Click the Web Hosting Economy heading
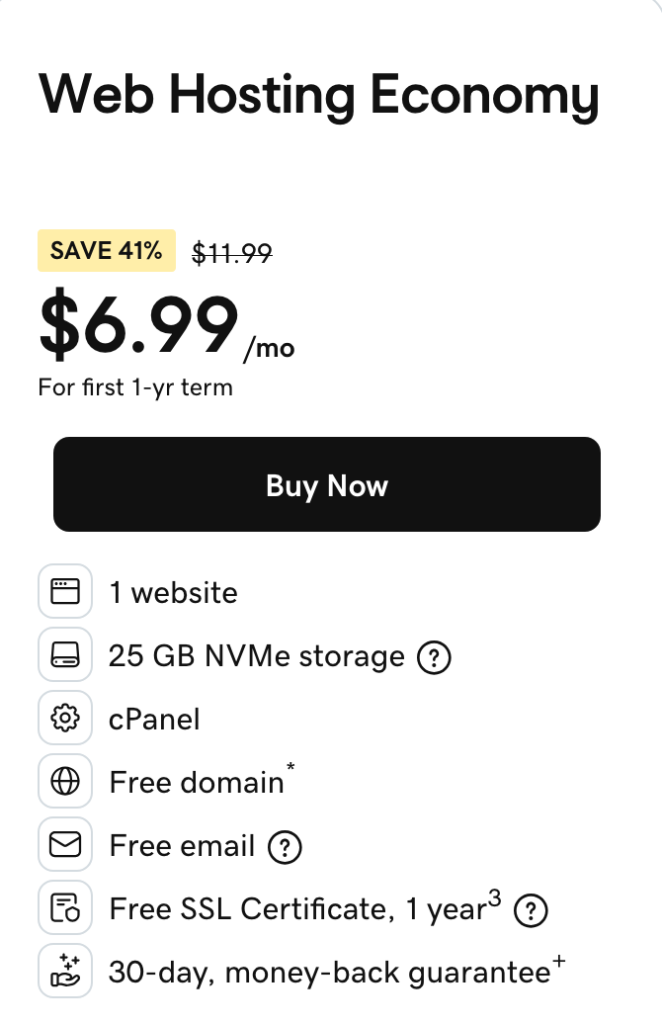The image size is (662, 1024). pyautogui.click(x=320, y=93)
